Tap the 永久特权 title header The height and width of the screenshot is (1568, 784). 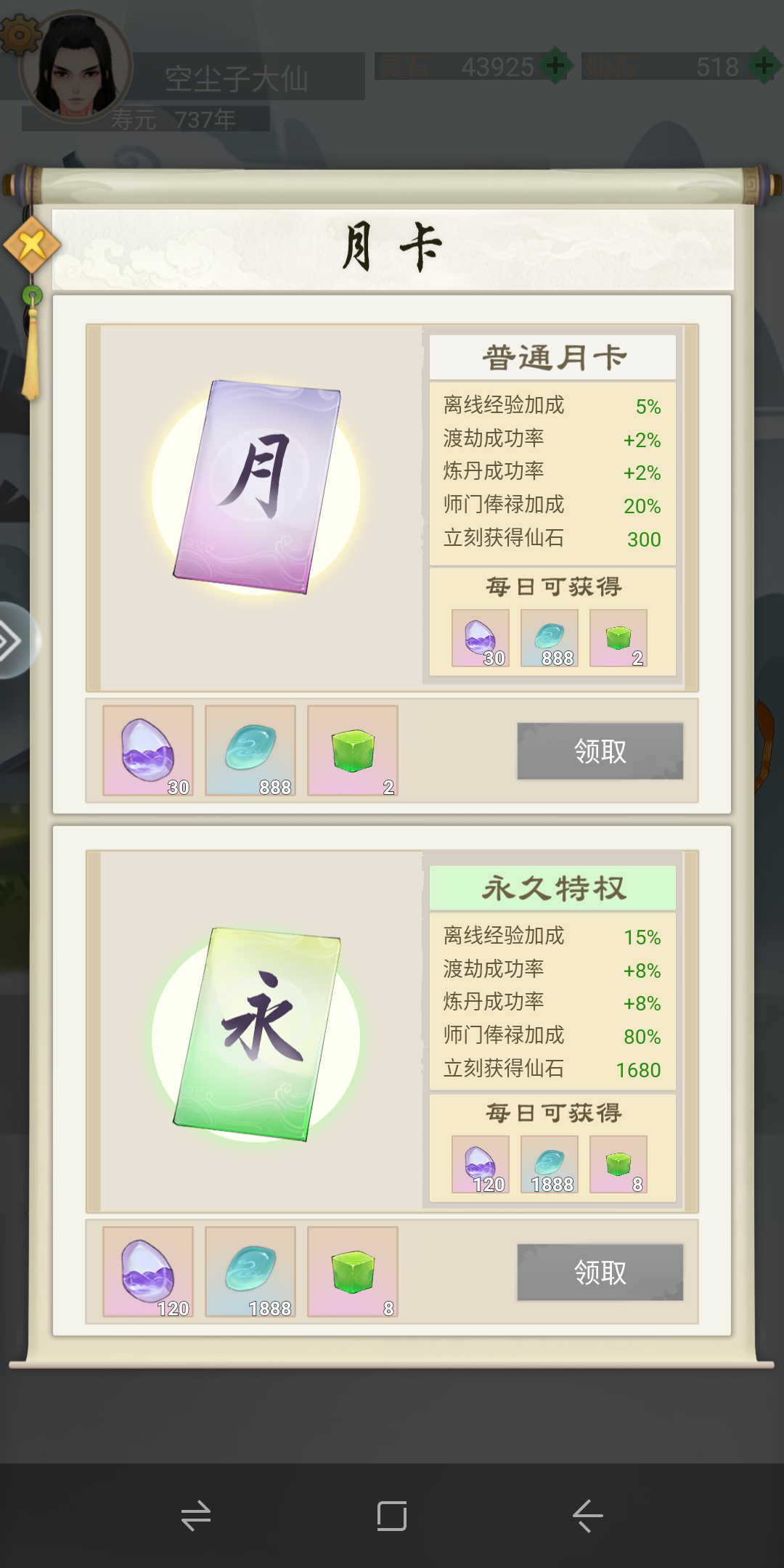pos(552,888)
